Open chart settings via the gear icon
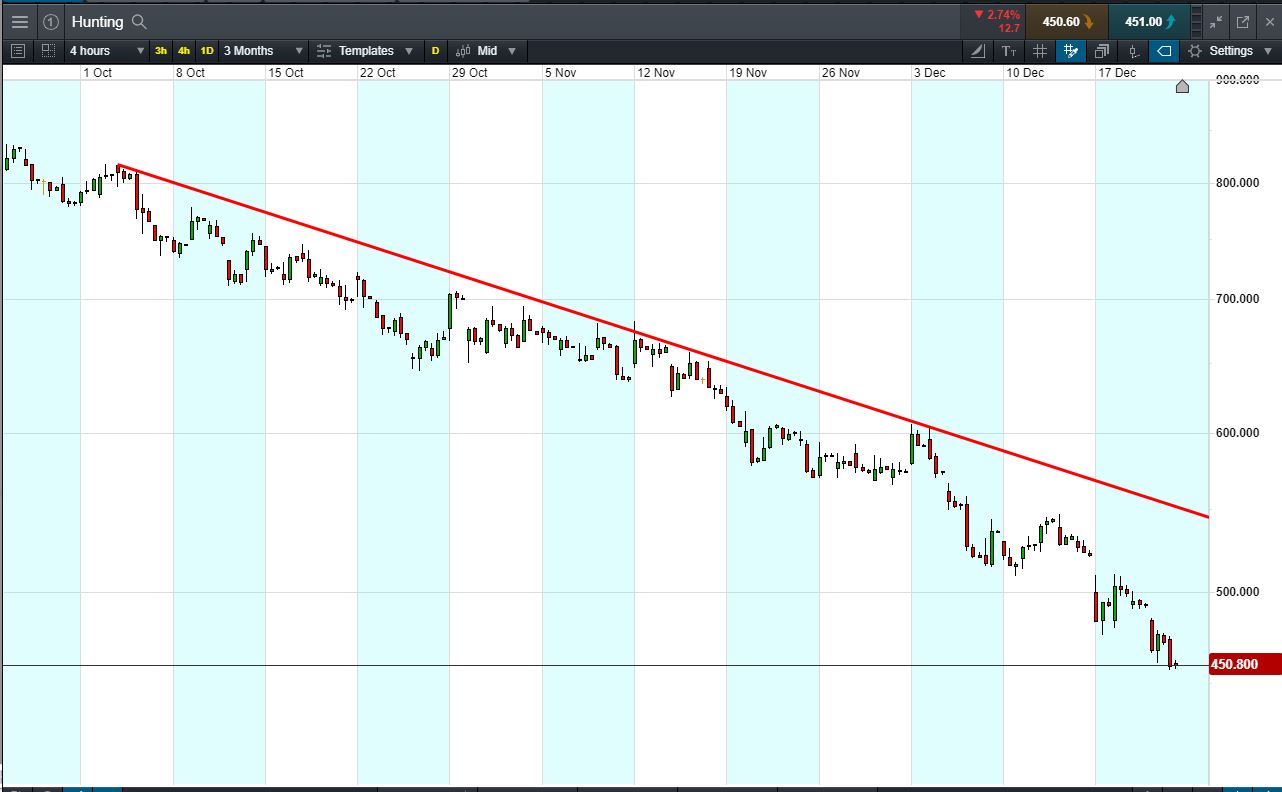 [x=1195, y=51]
